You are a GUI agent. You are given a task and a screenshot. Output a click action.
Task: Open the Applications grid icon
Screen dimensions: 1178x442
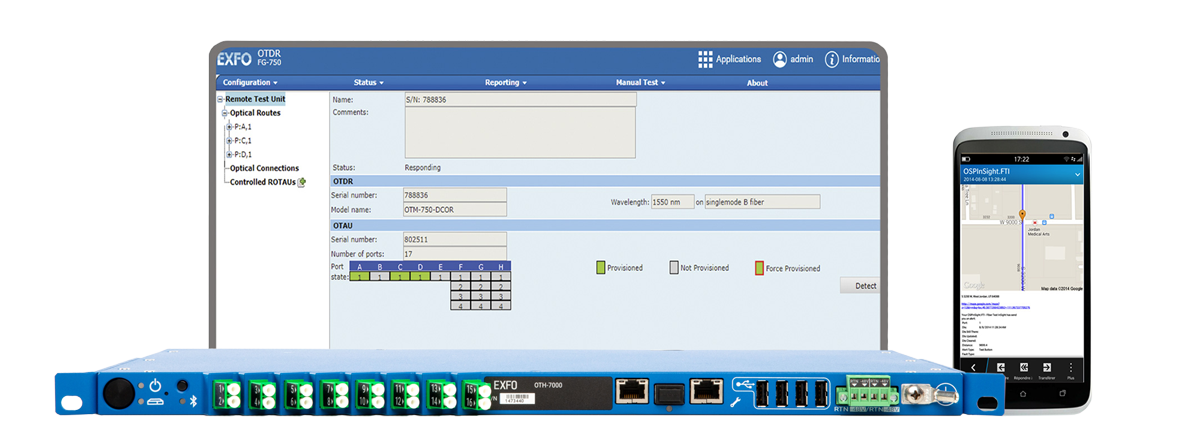(705, 59)
